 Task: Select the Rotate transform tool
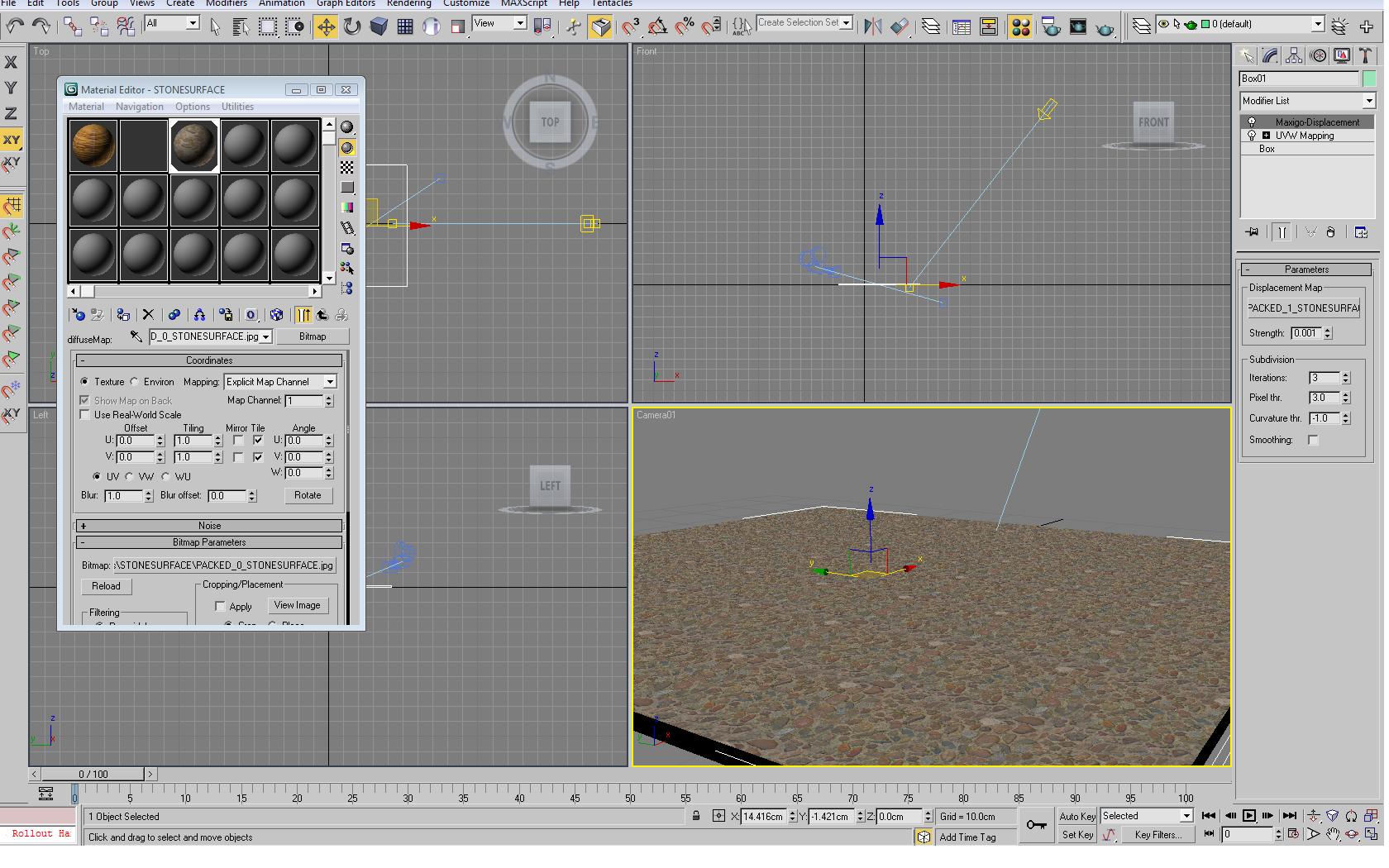(x=352, y=26)
